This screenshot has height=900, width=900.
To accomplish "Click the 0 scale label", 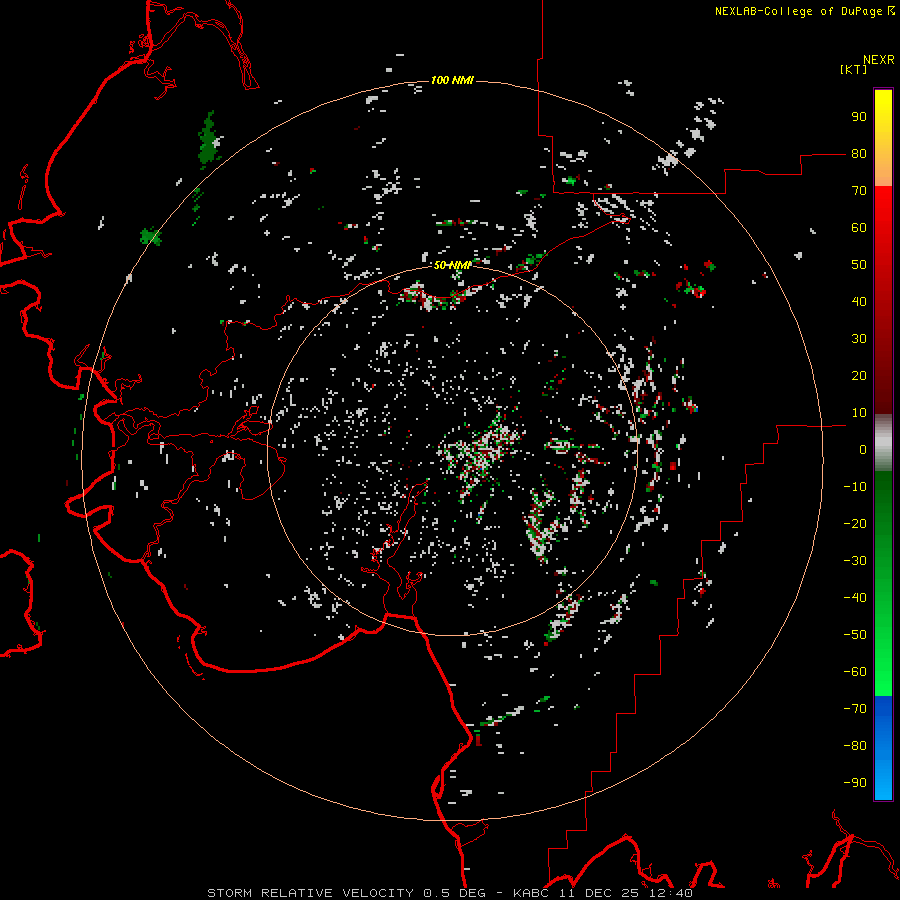I will point(863,449).
